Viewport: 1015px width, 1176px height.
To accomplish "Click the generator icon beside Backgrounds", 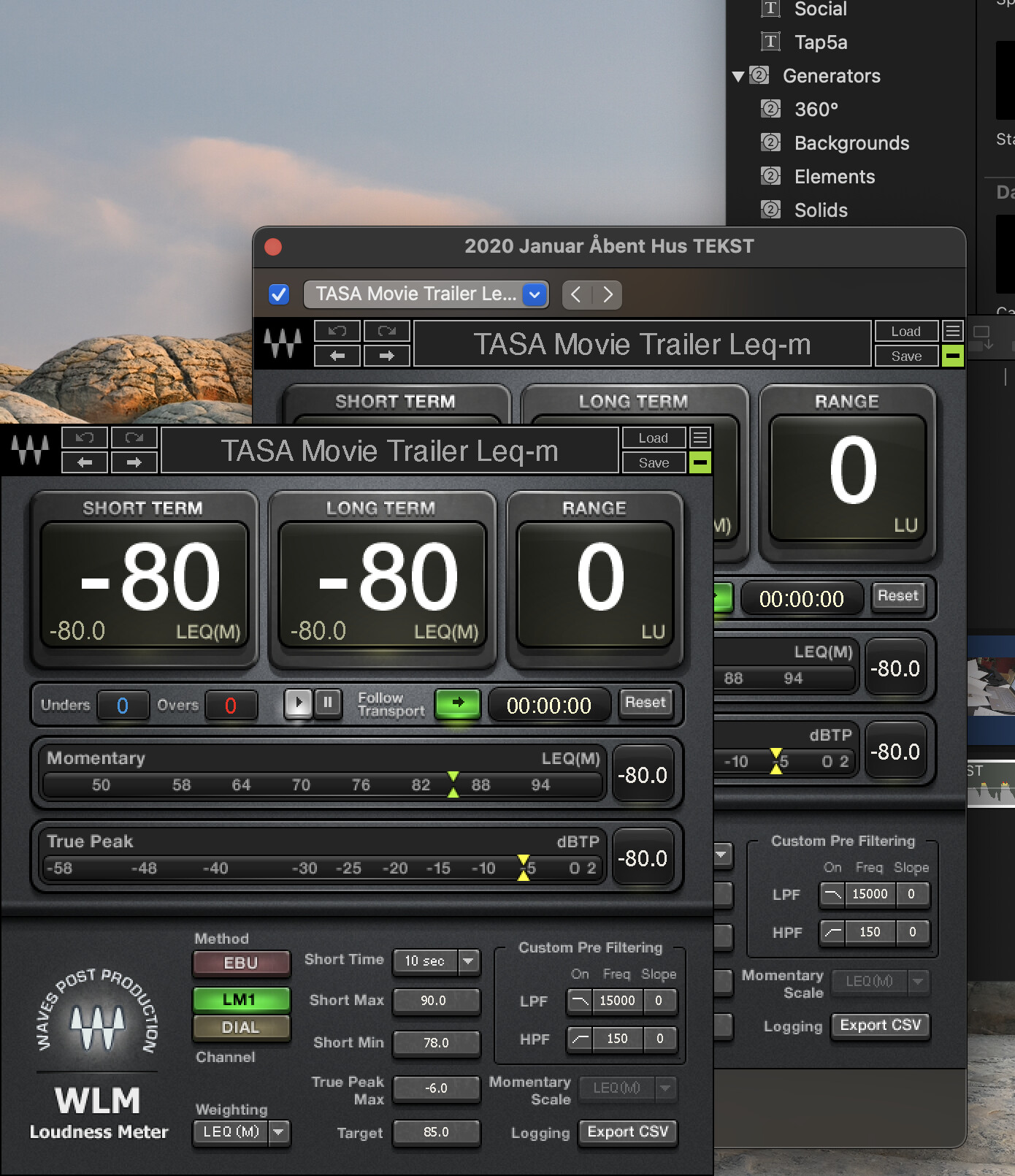I will tap(770, 142).
